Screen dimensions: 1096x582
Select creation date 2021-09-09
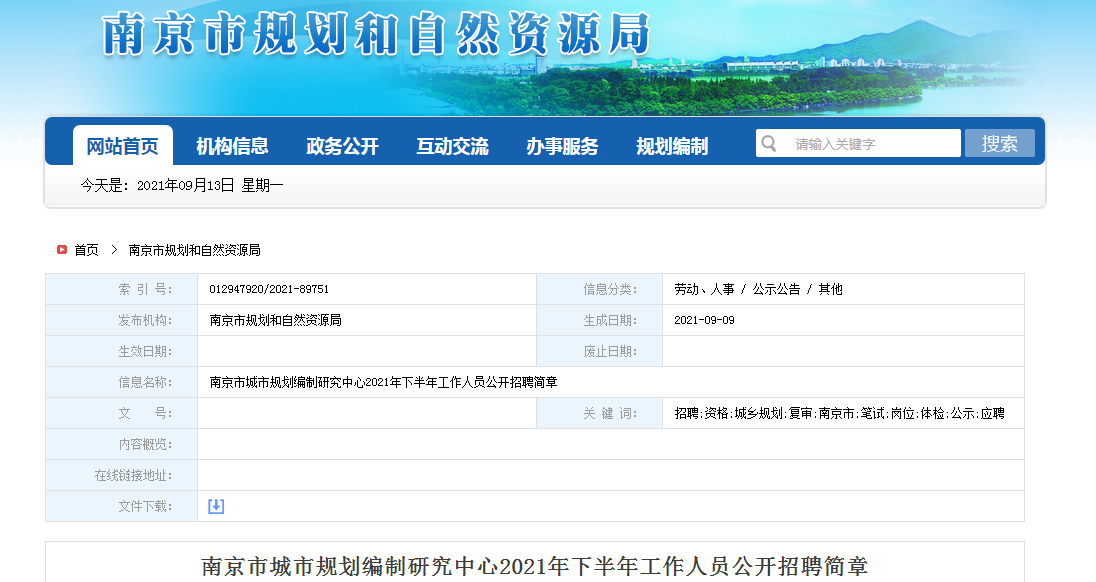pos(704,320)
